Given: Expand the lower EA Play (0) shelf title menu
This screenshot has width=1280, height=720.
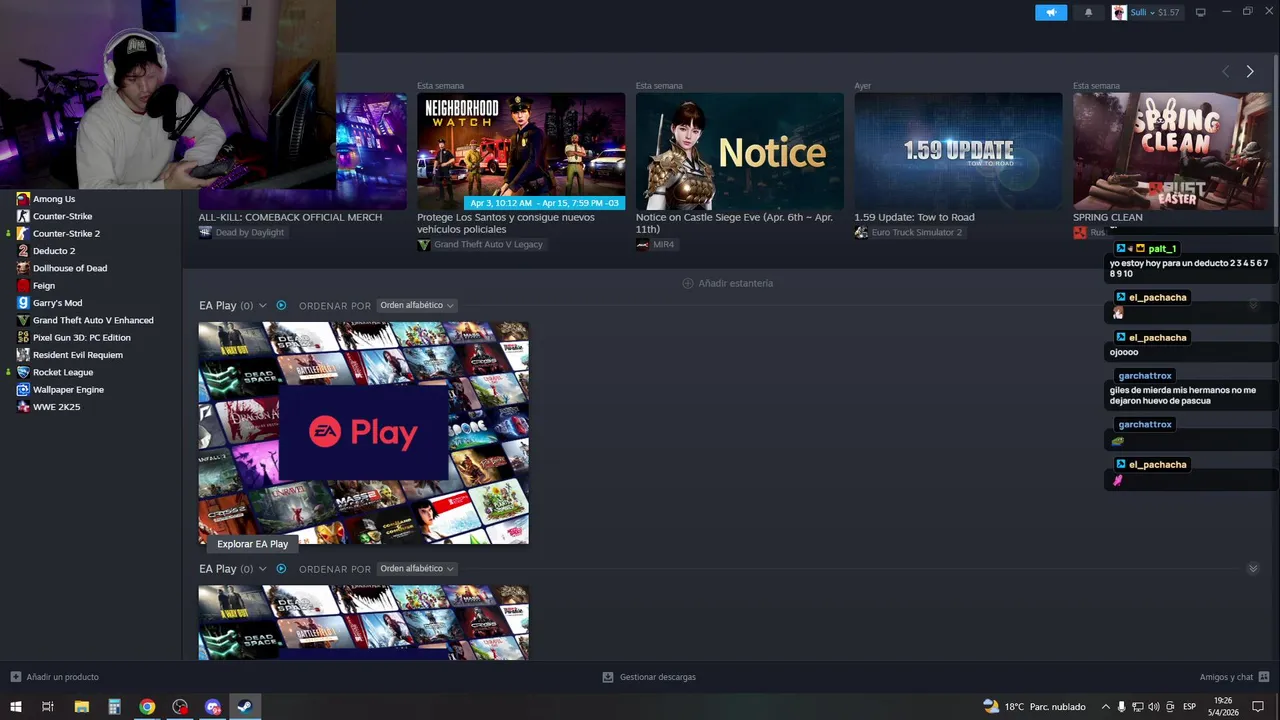Looking at the screenshot, I should [x=264, y=569].
